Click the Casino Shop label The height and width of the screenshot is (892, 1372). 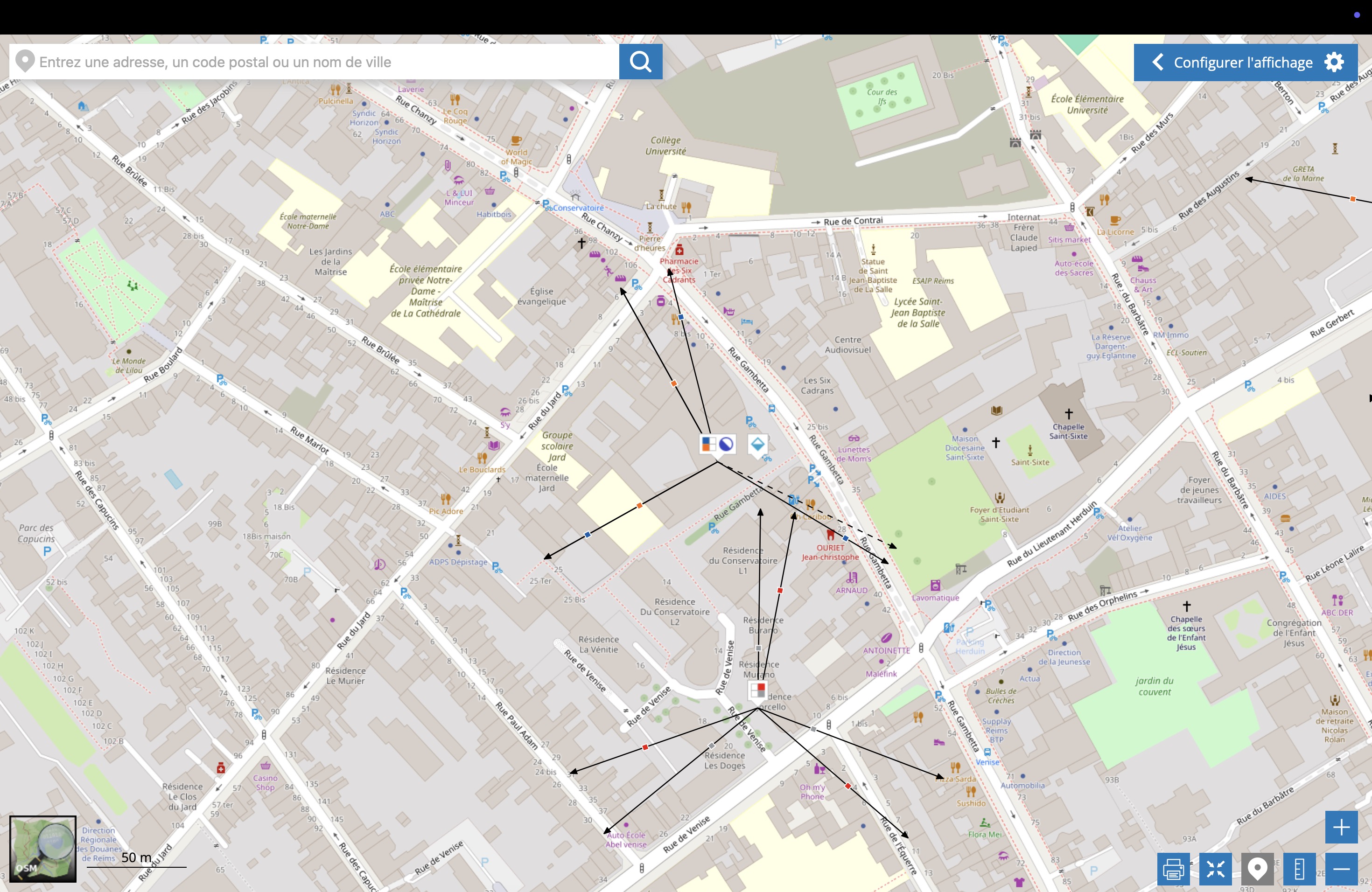coord(265,782)
